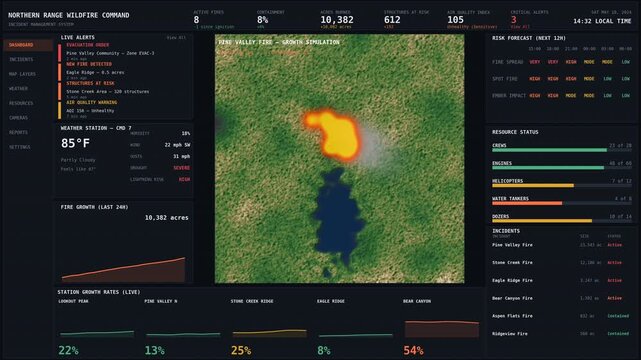
Task: Click View All in Live Alerts
Action: [x=176, y=38]
